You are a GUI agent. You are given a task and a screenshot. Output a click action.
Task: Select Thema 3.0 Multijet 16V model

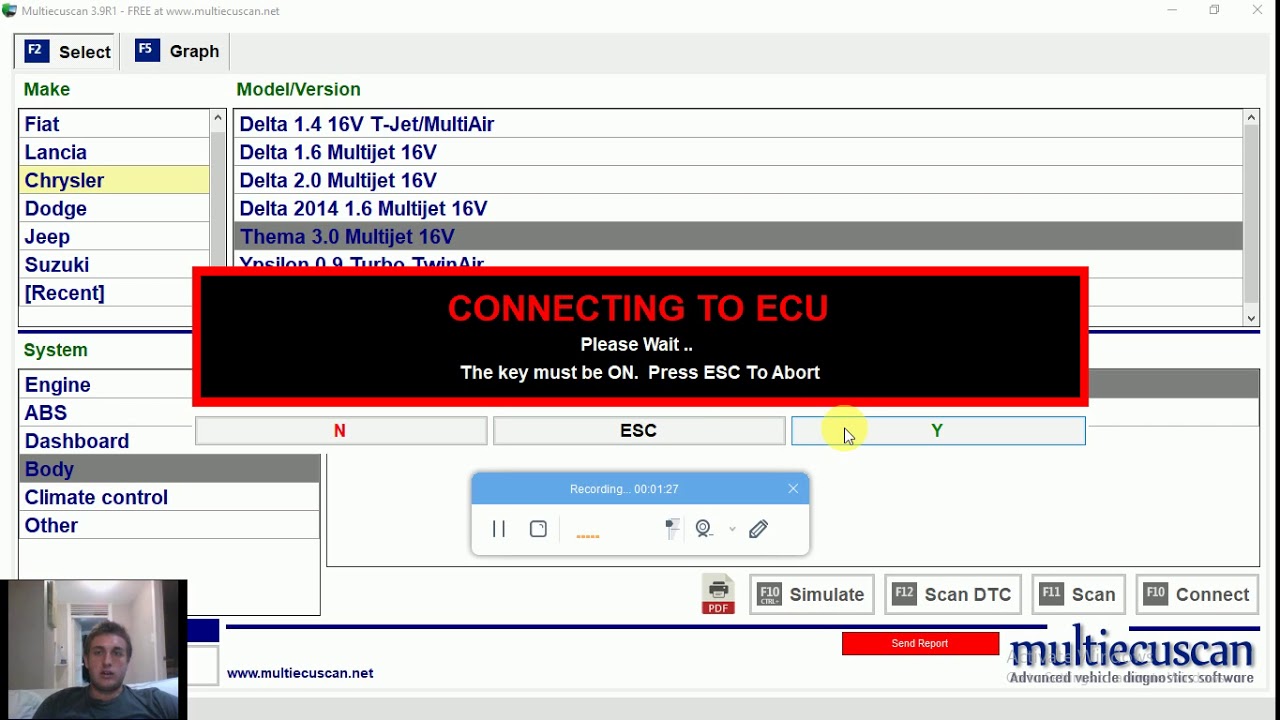pos(738,236)
